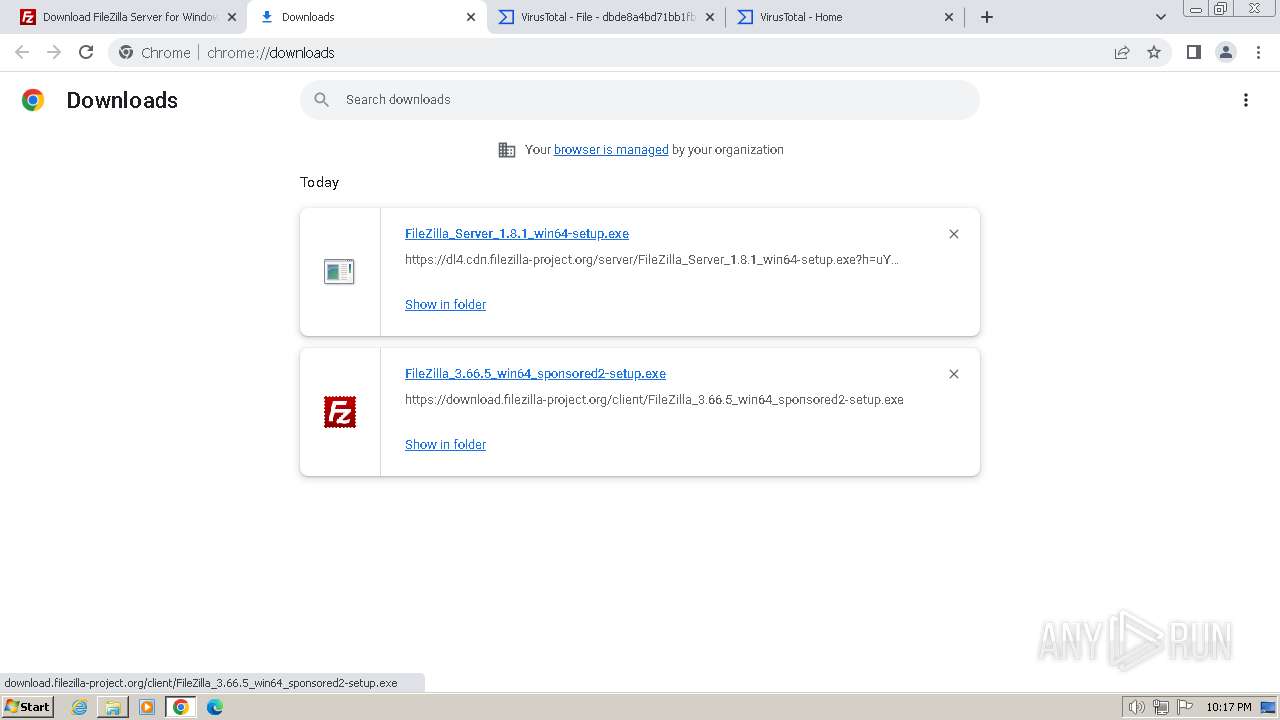This screenshot has height=720, width=1280.
Task: Open the Action Center flag icon
Action: pos(1185,707)
